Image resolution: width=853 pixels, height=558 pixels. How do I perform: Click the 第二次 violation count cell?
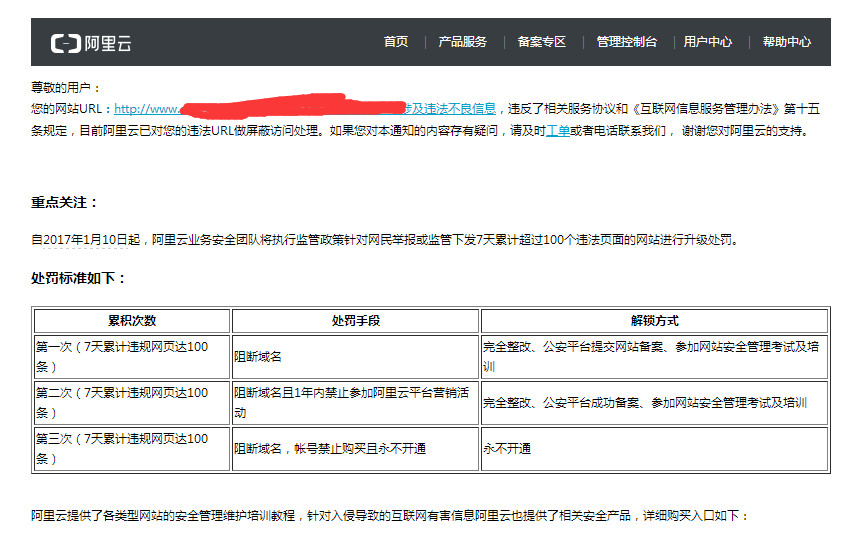coord(132,403)
